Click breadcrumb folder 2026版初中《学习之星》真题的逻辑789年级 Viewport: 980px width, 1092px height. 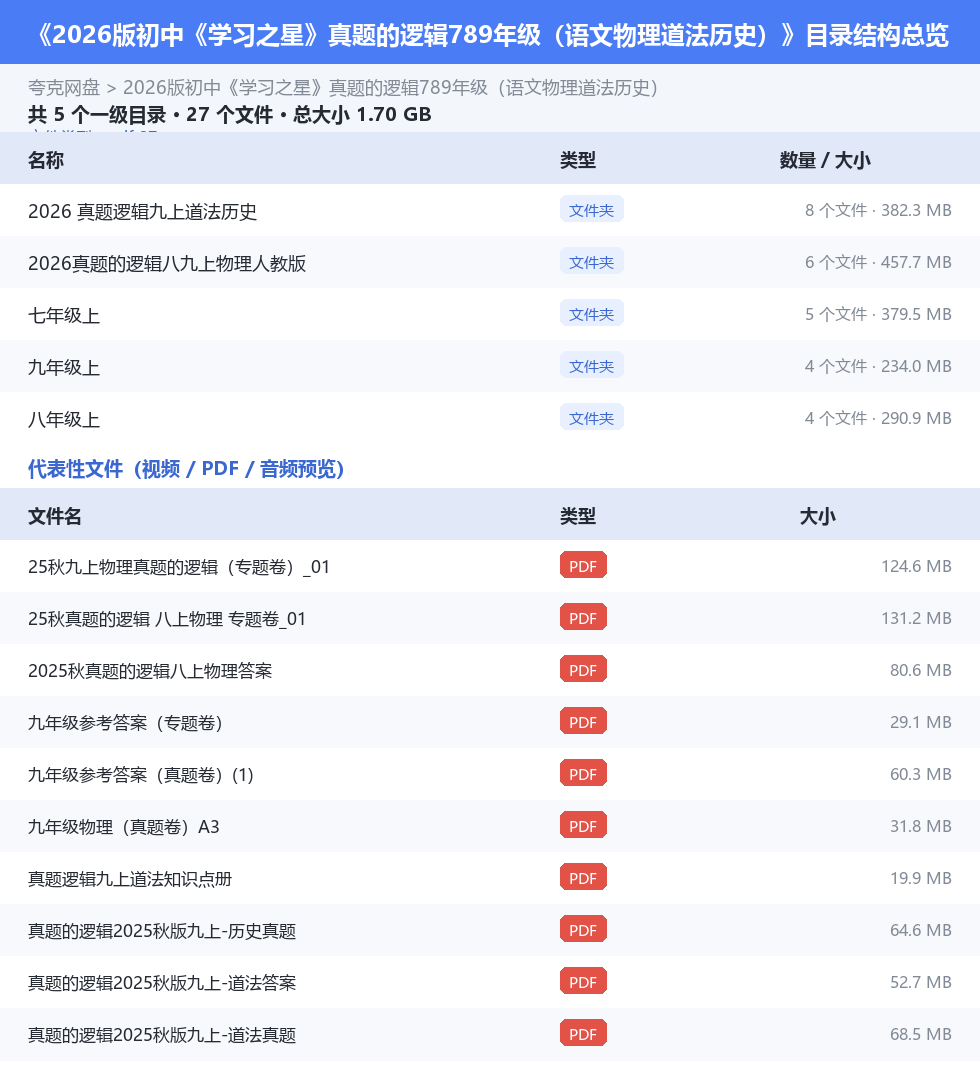coord(390,88)
